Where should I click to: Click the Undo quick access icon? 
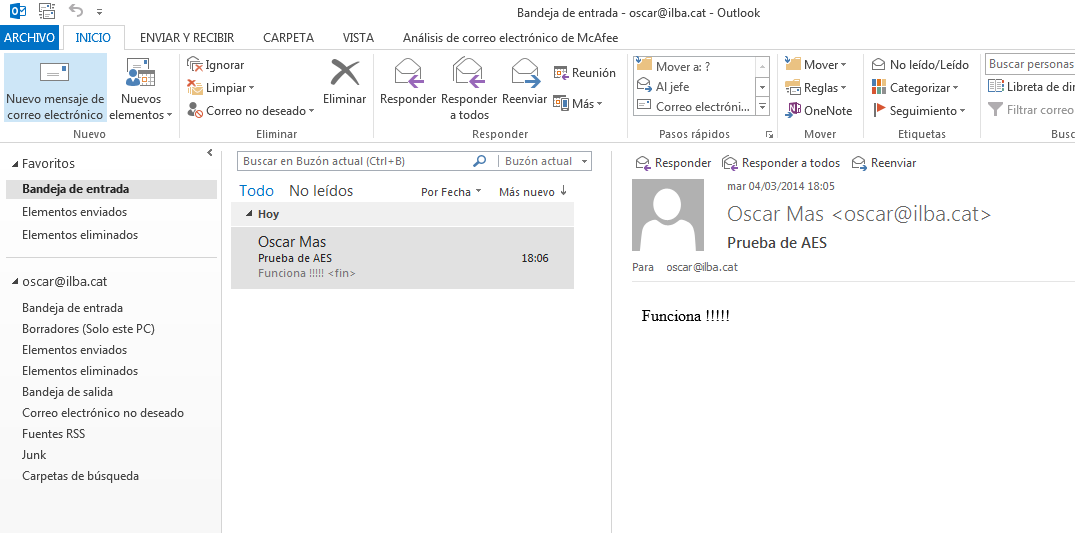[76, 11]
